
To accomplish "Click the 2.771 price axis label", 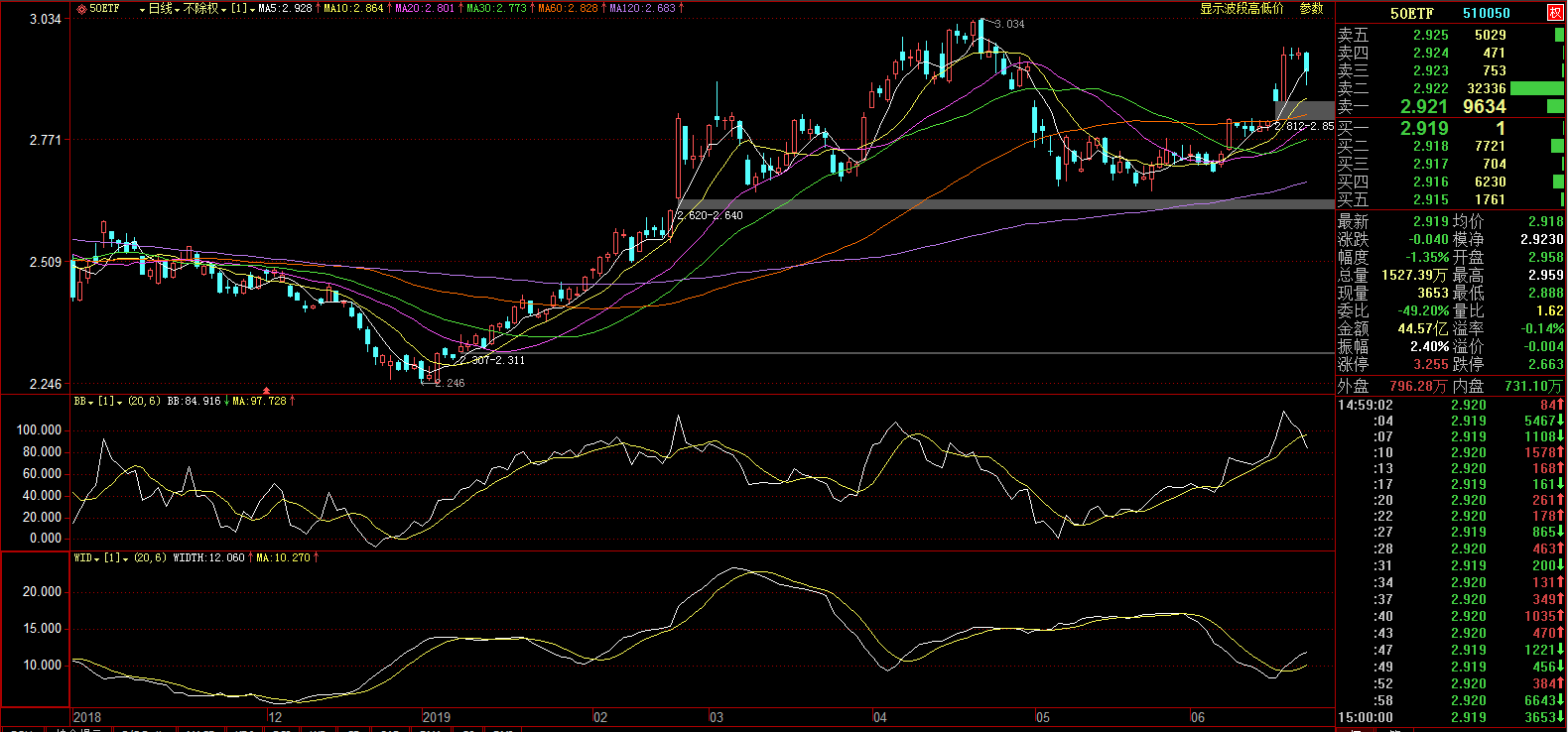I will [45, 140].
